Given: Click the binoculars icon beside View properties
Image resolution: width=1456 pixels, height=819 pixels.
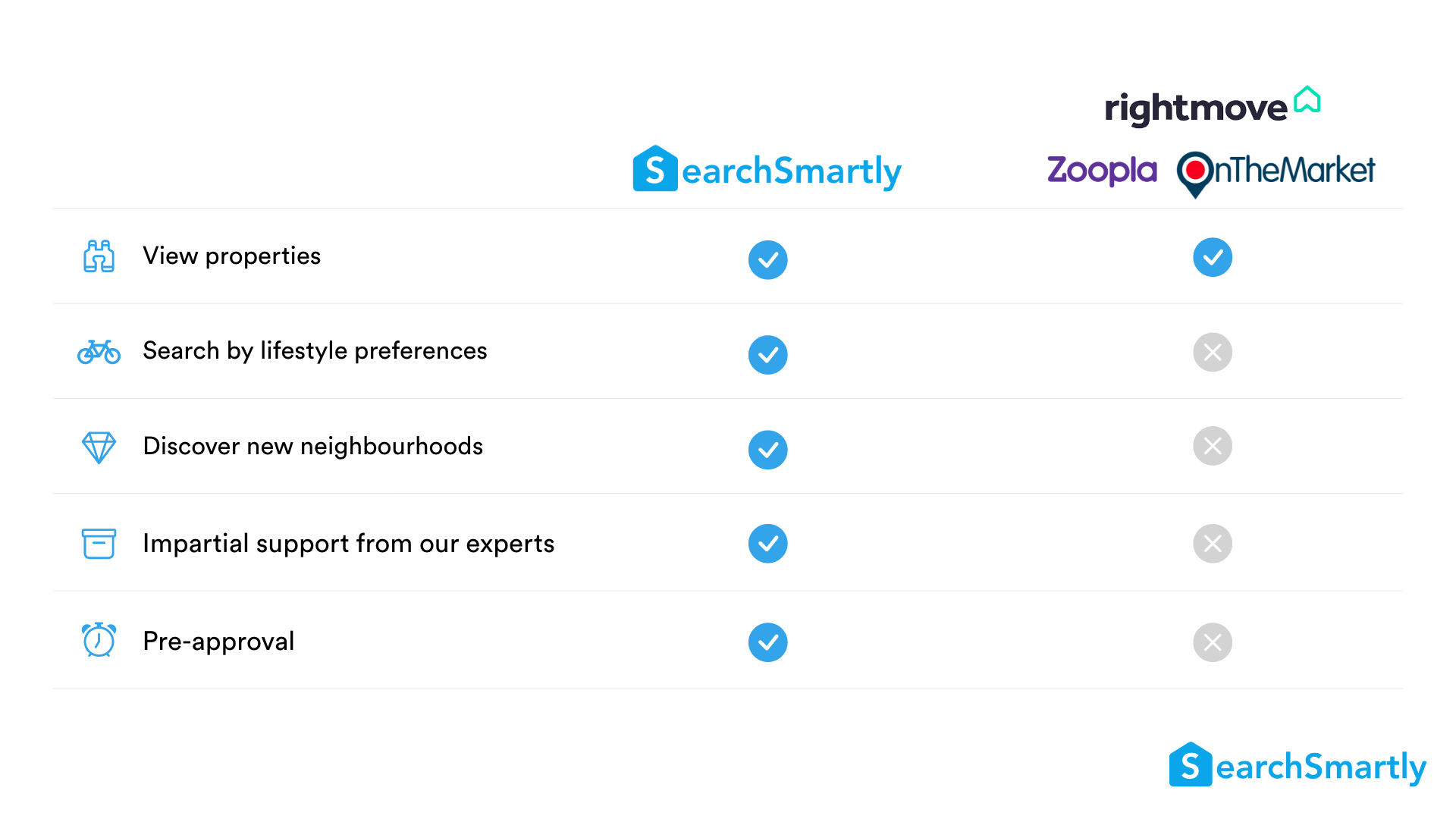Looking at the screenshot, I should [x=99, y=256].
